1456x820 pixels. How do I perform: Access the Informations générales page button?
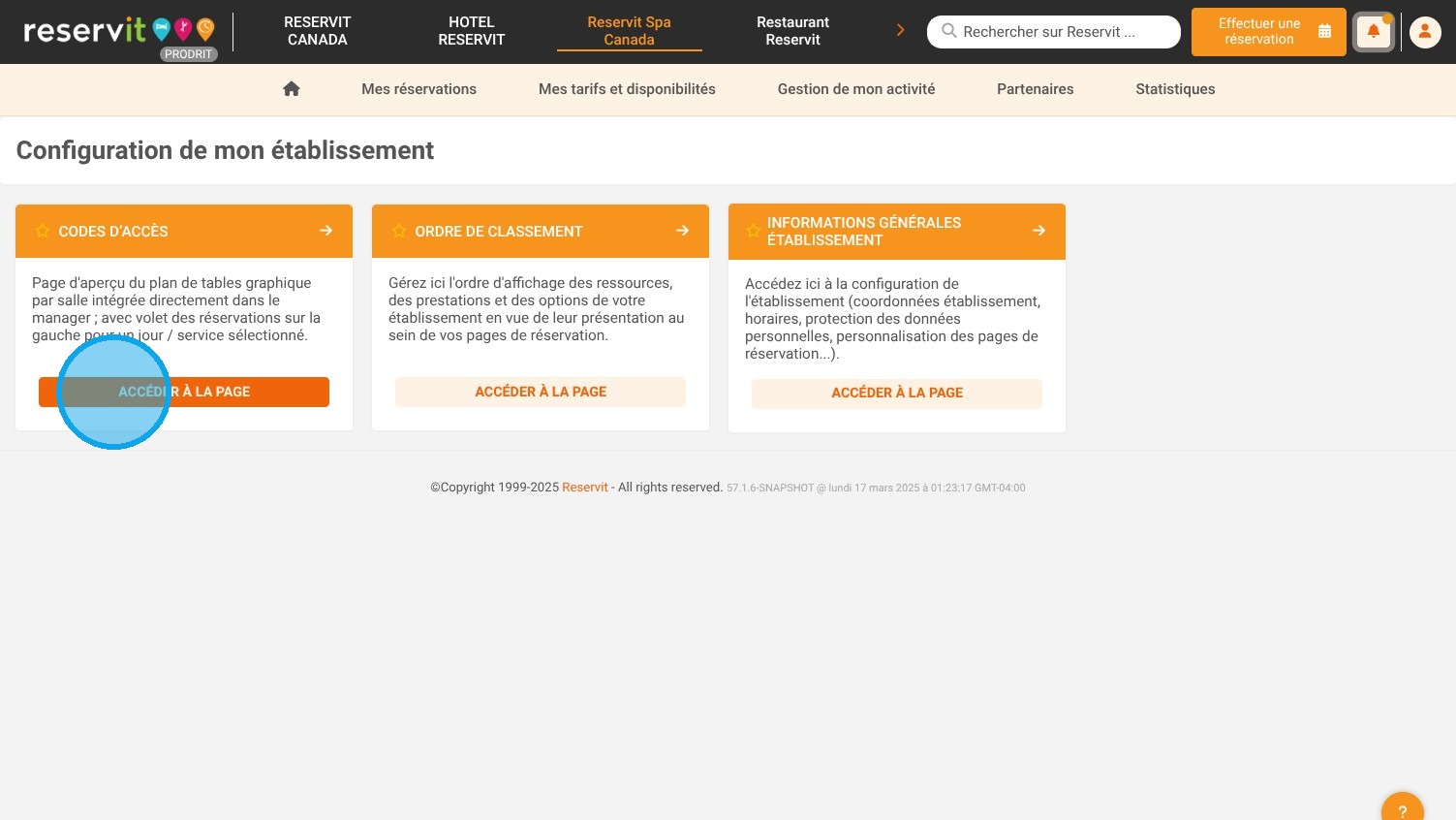897,393
